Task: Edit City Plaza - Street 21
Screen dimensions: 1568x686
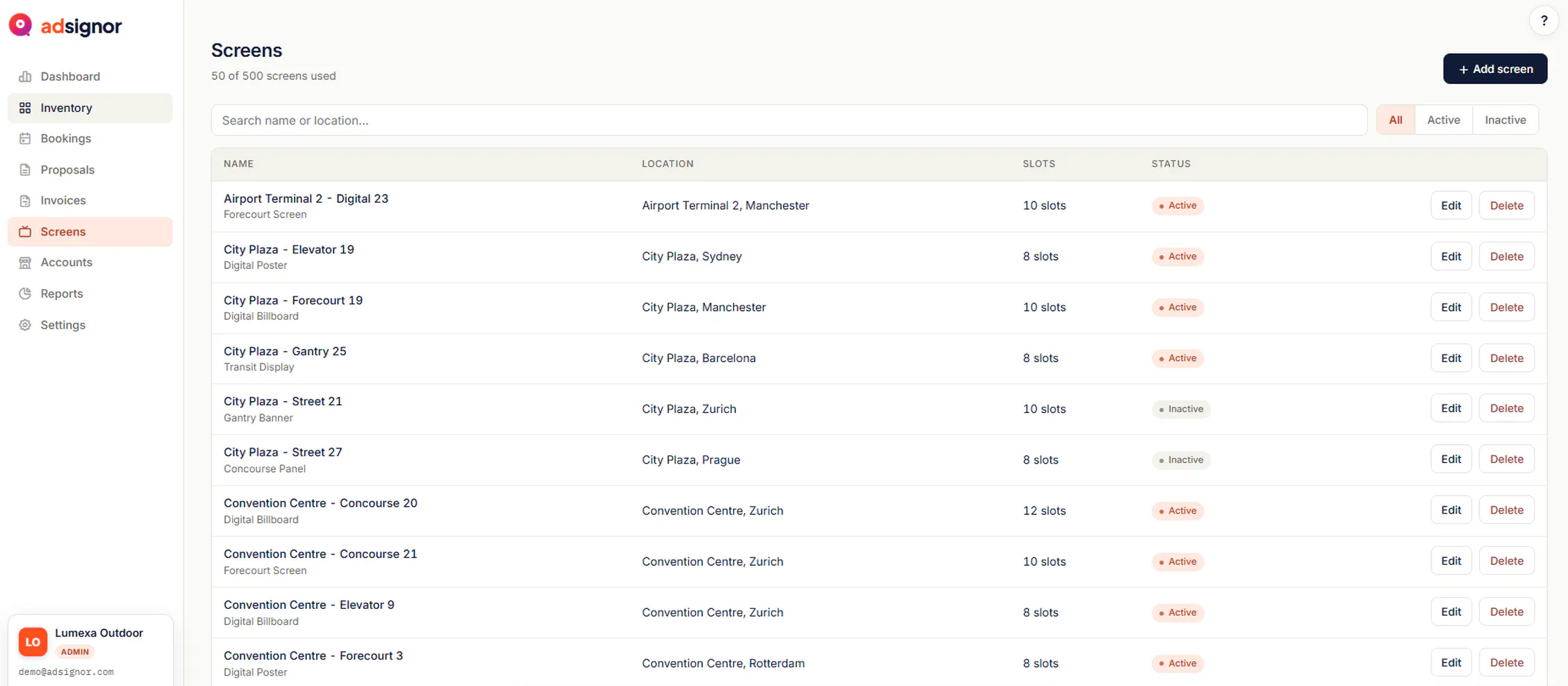Action: click(1451, 408)
